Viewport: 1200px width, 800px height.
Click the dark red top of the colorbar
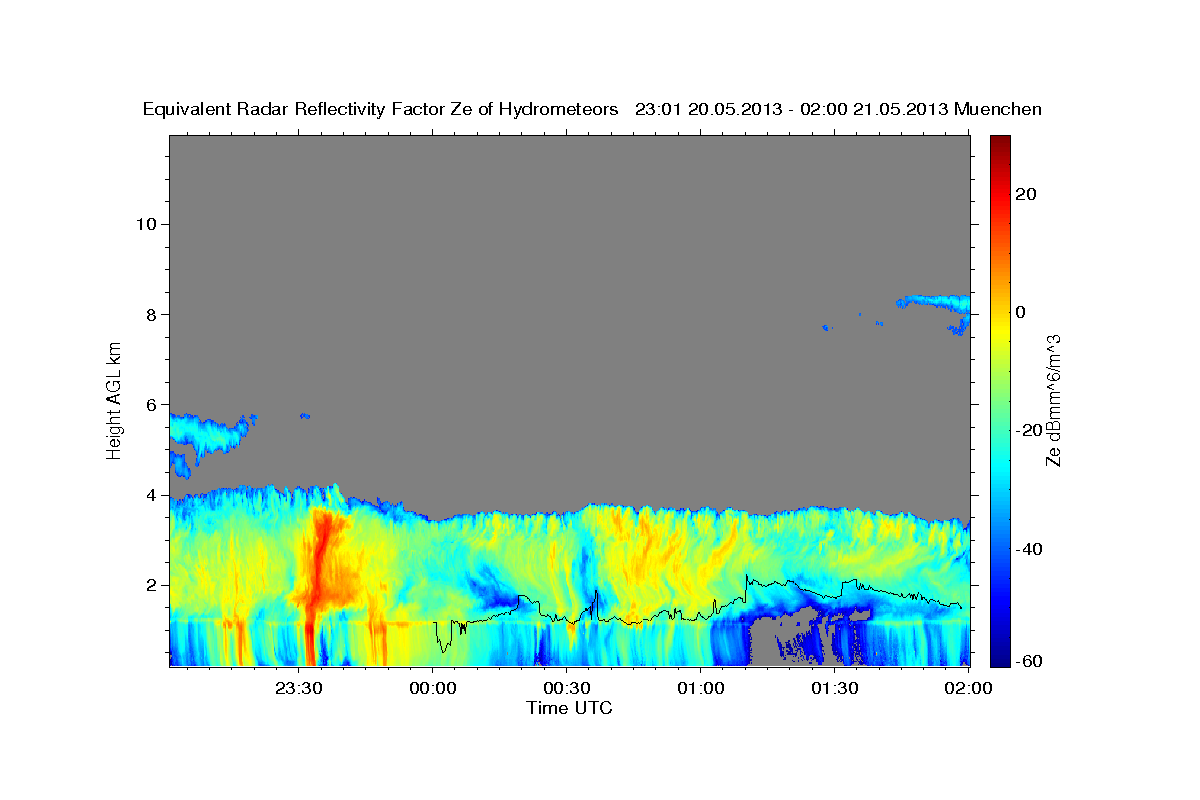pos(999,143)
